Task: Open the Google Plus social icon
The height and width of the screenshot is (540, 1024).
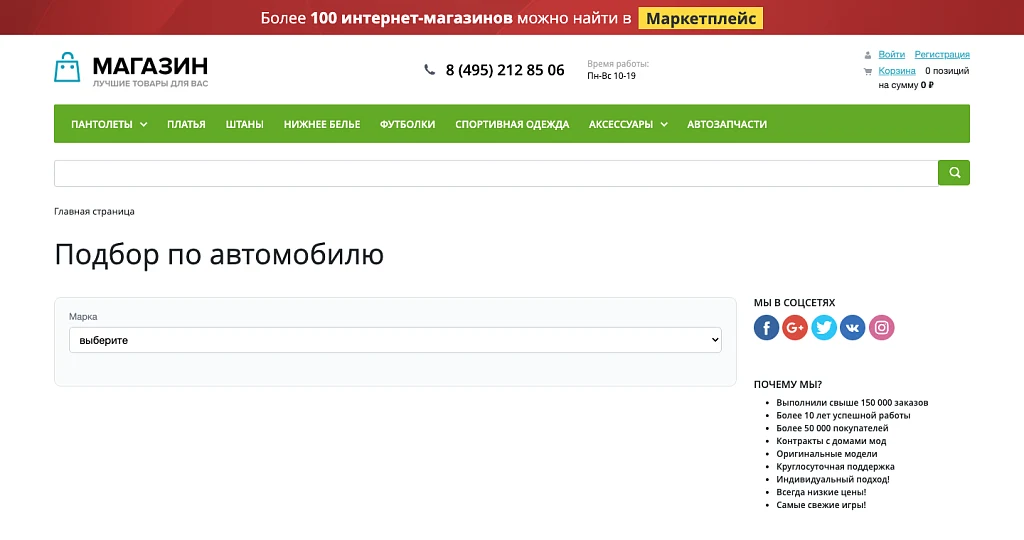Action: (795, 328)
